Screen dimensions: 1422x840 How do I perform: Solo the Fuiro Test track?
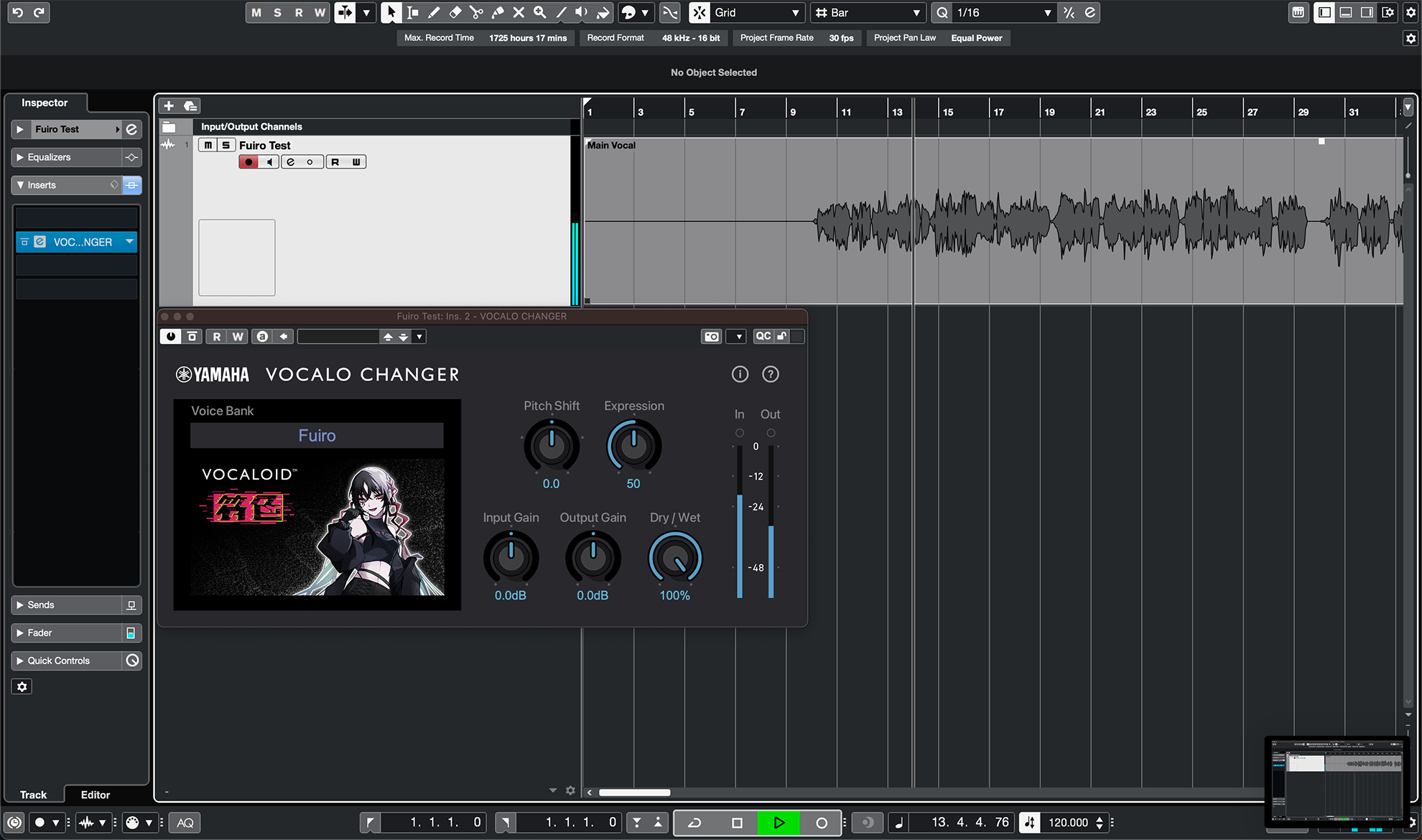[224, 145]
